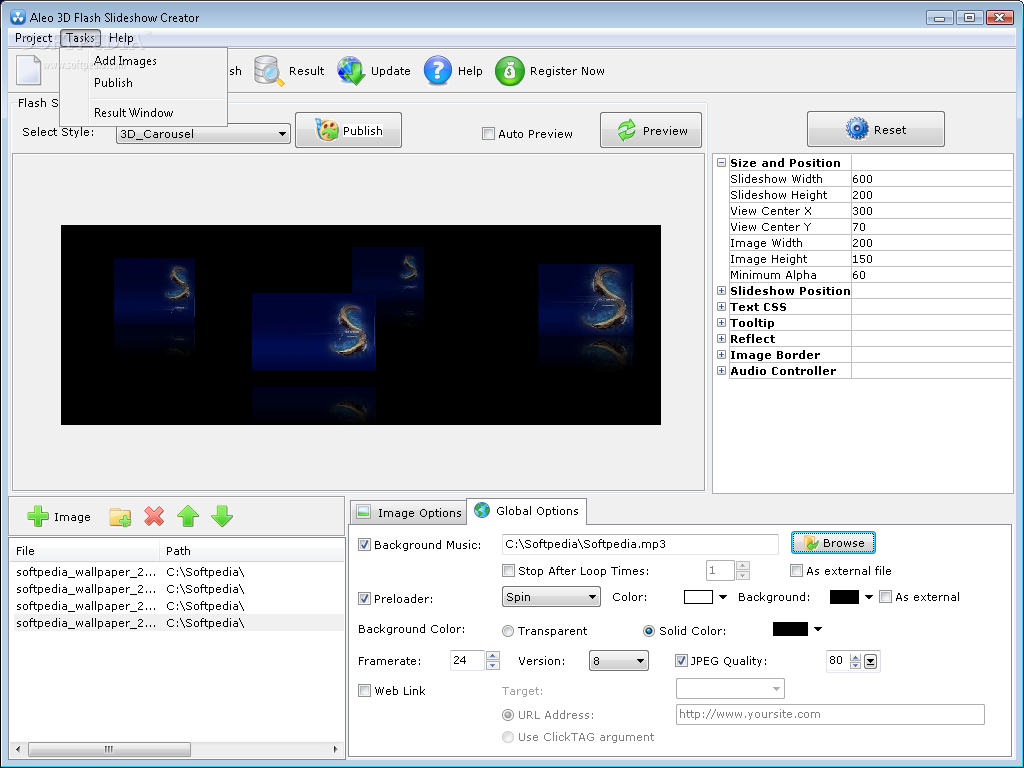This screenshot has height=768, width=1024.
Task: Expand the Audio Controller group
Action: click(722, 370)
